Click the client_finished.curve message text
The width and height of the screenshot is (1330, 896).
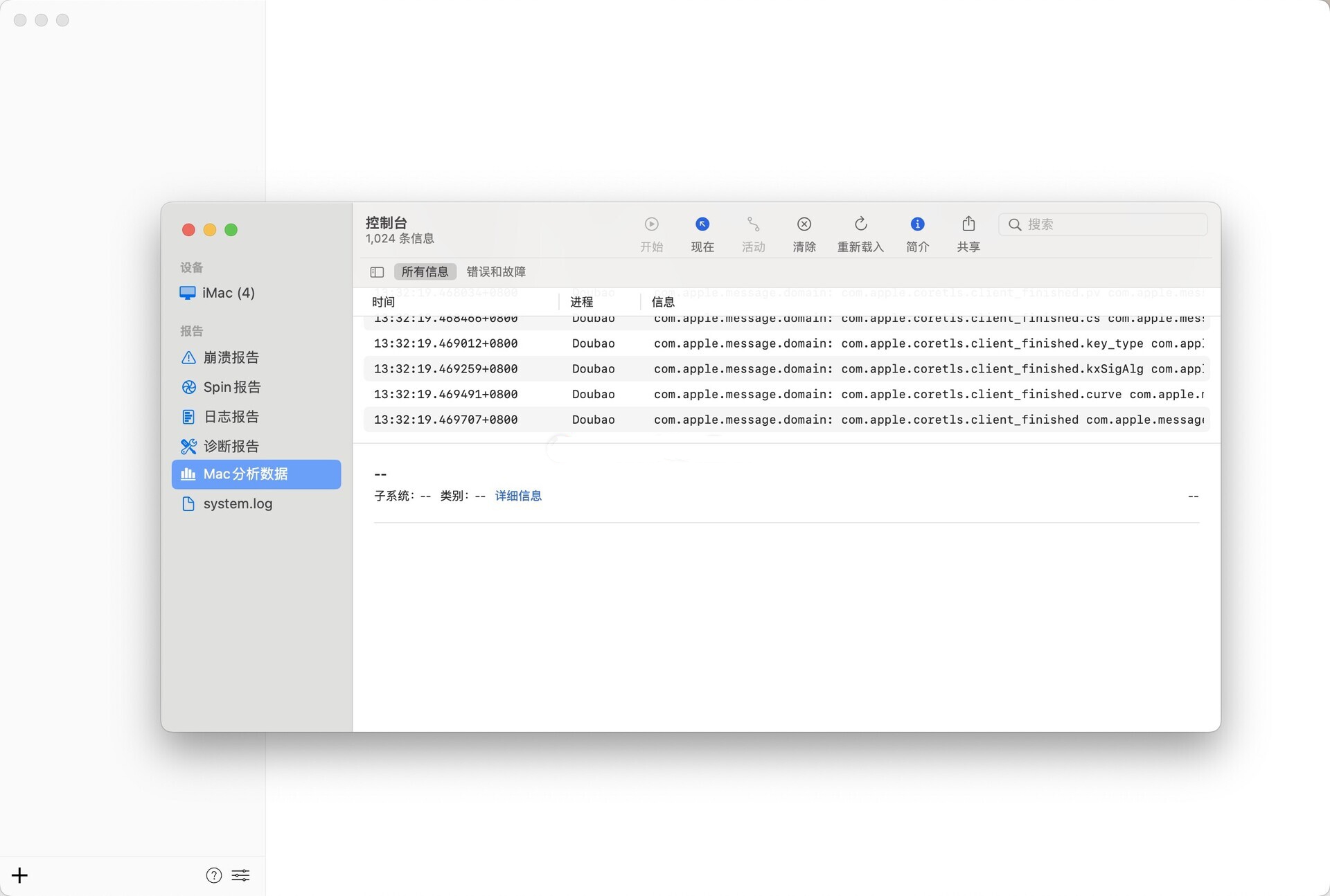click(x=928, y=395)
